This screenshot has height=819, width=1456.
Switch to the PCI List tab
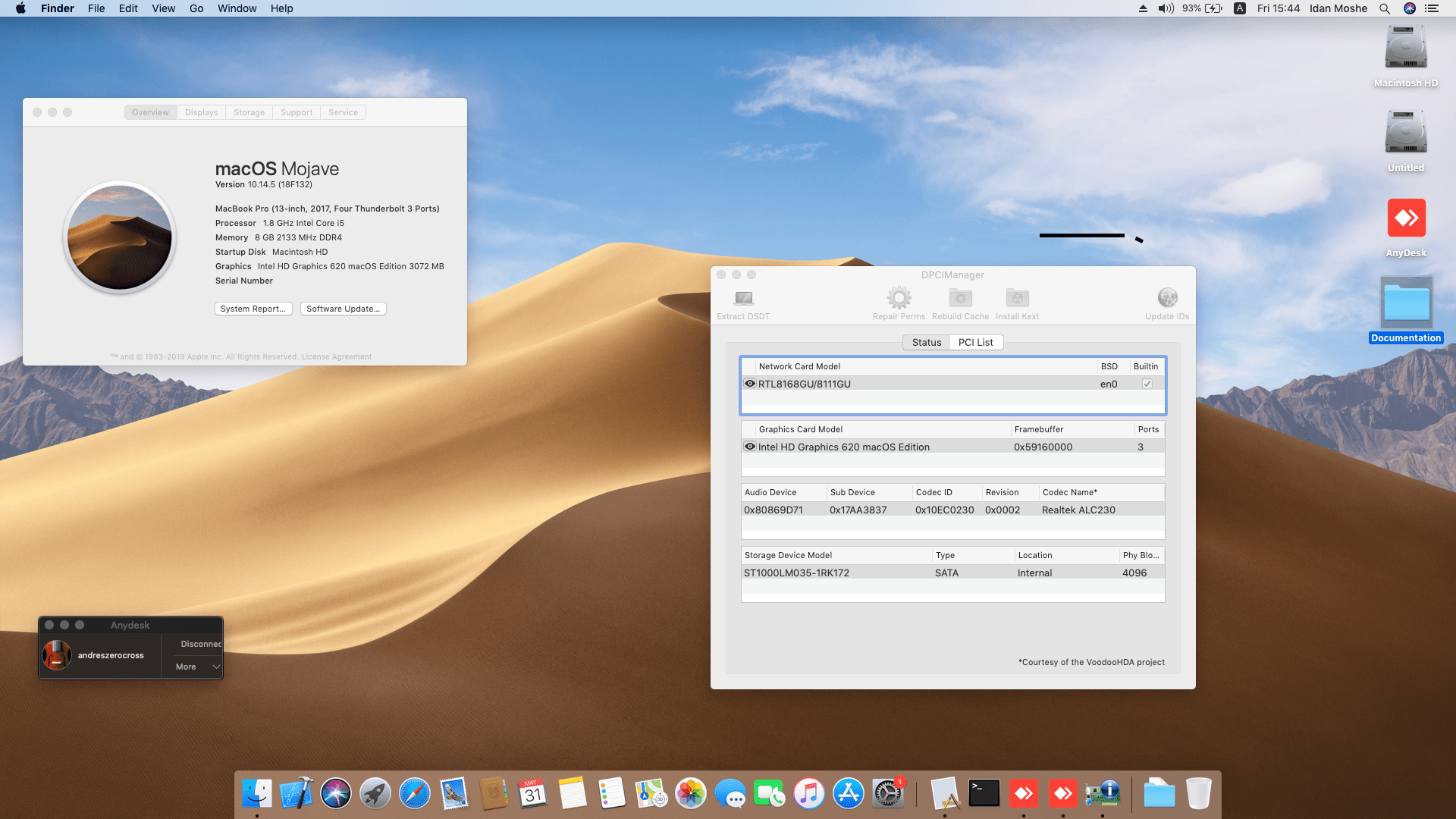976,342
